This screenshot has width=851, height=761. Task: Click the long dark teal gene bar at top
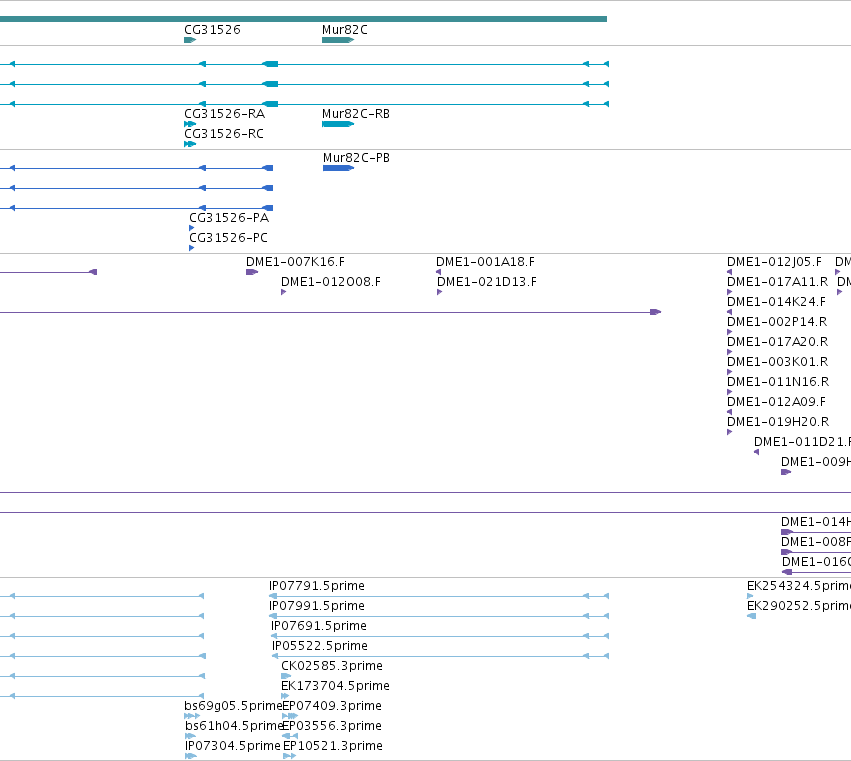(x=303, y=19)
